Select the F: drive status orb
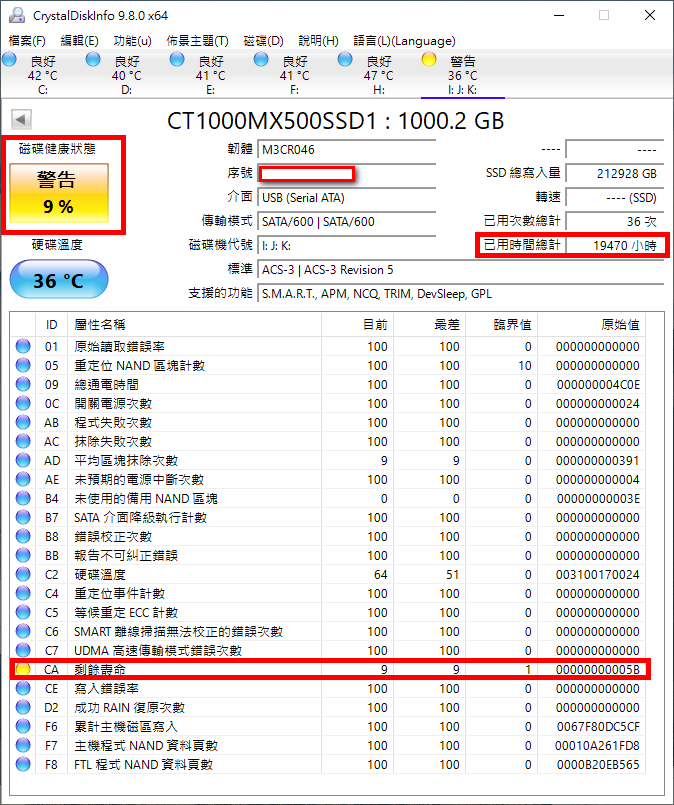This screenshot has height=805, width=674. 261,60
